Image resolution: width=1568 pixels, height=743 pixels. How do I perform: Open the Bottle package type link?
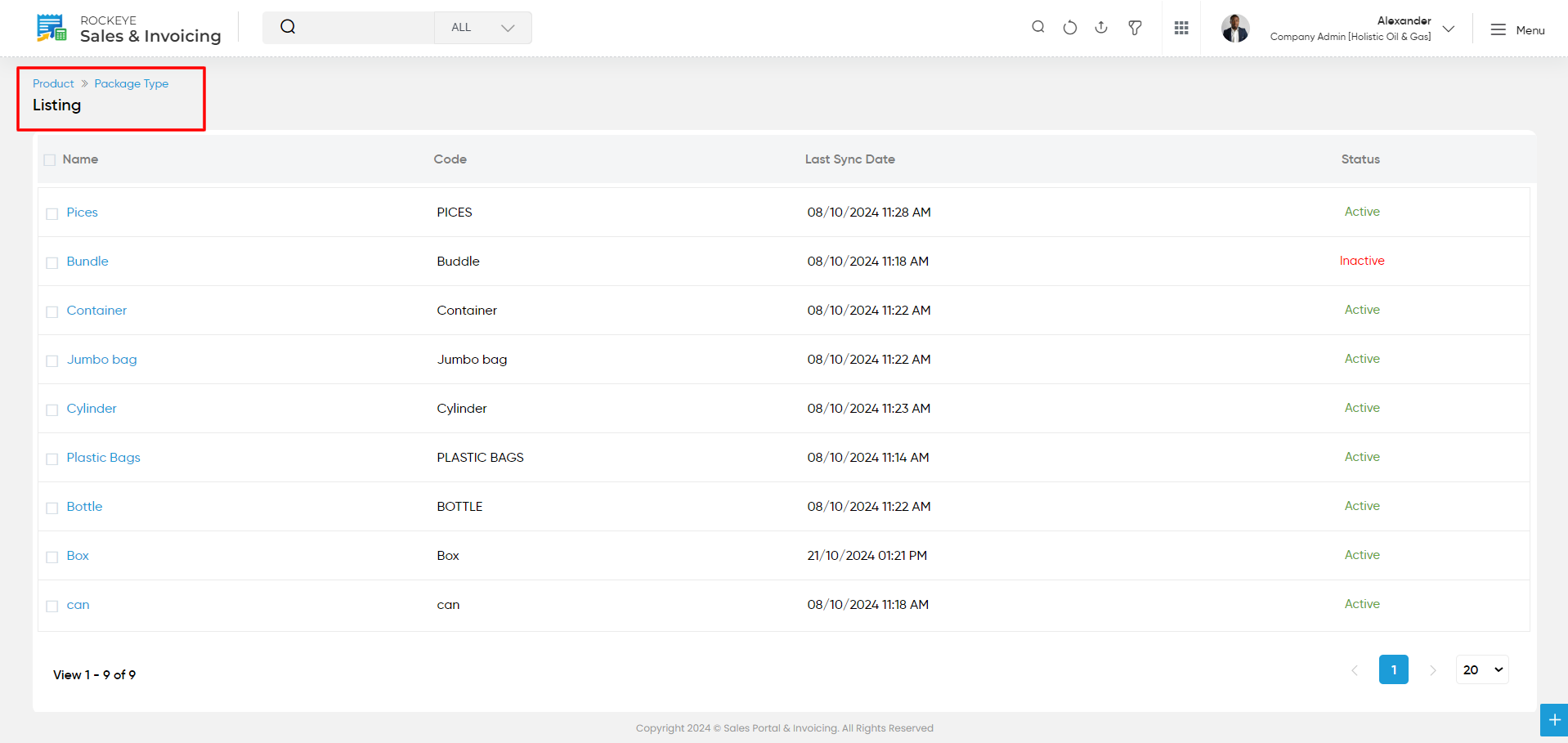pos(85,507)
